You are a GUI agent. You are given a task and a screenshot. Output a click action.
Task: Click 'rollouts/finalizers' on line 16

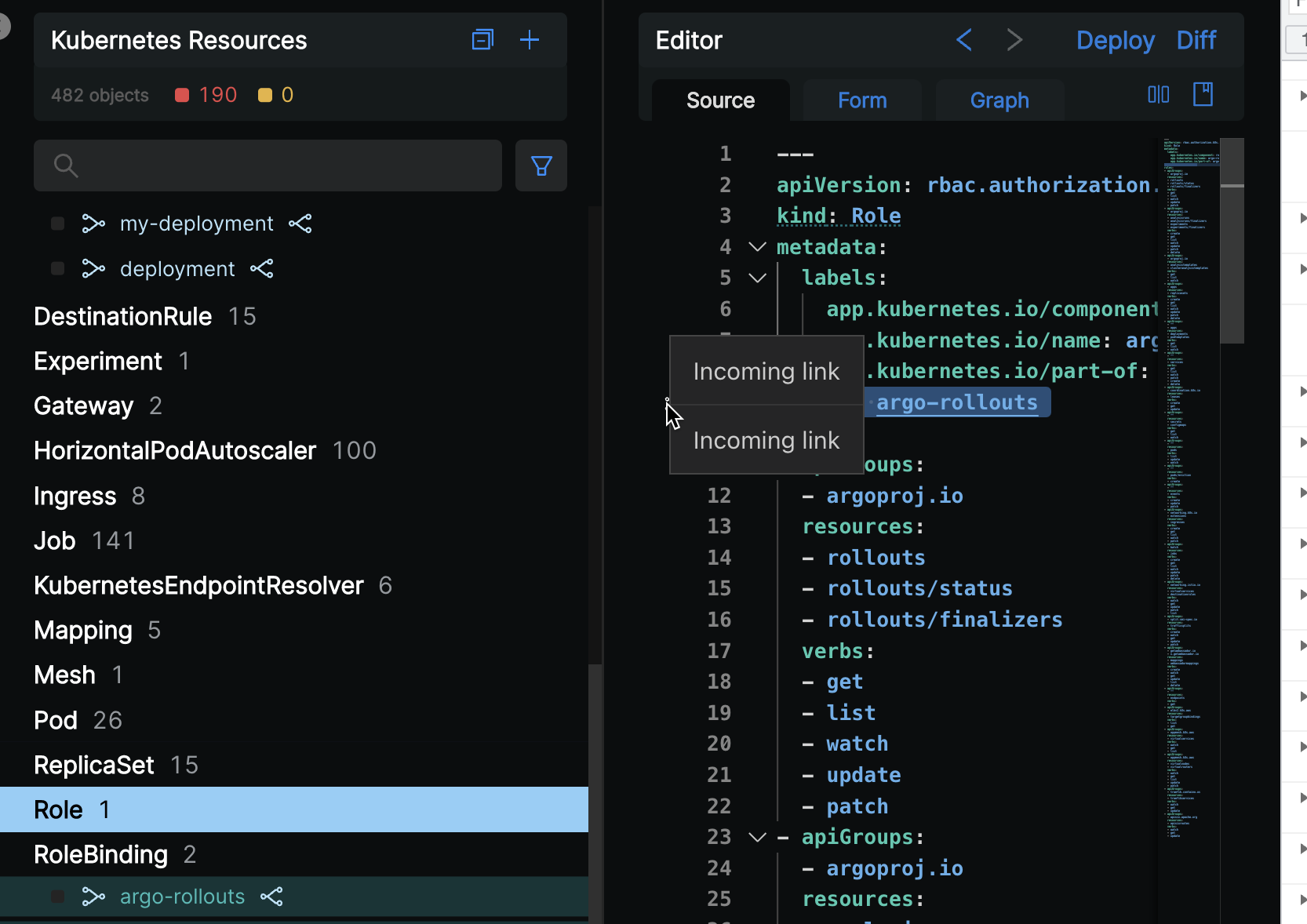[x=945, y=620]
